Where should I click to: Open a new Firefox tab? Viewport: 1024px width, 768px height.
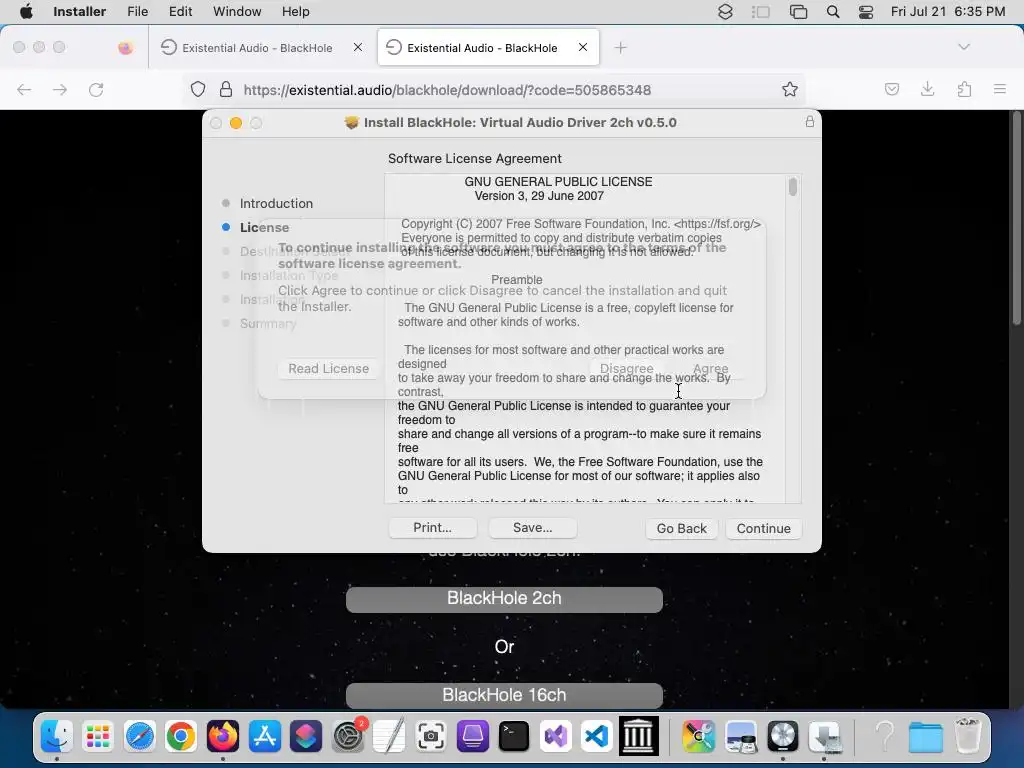point(620,48)
